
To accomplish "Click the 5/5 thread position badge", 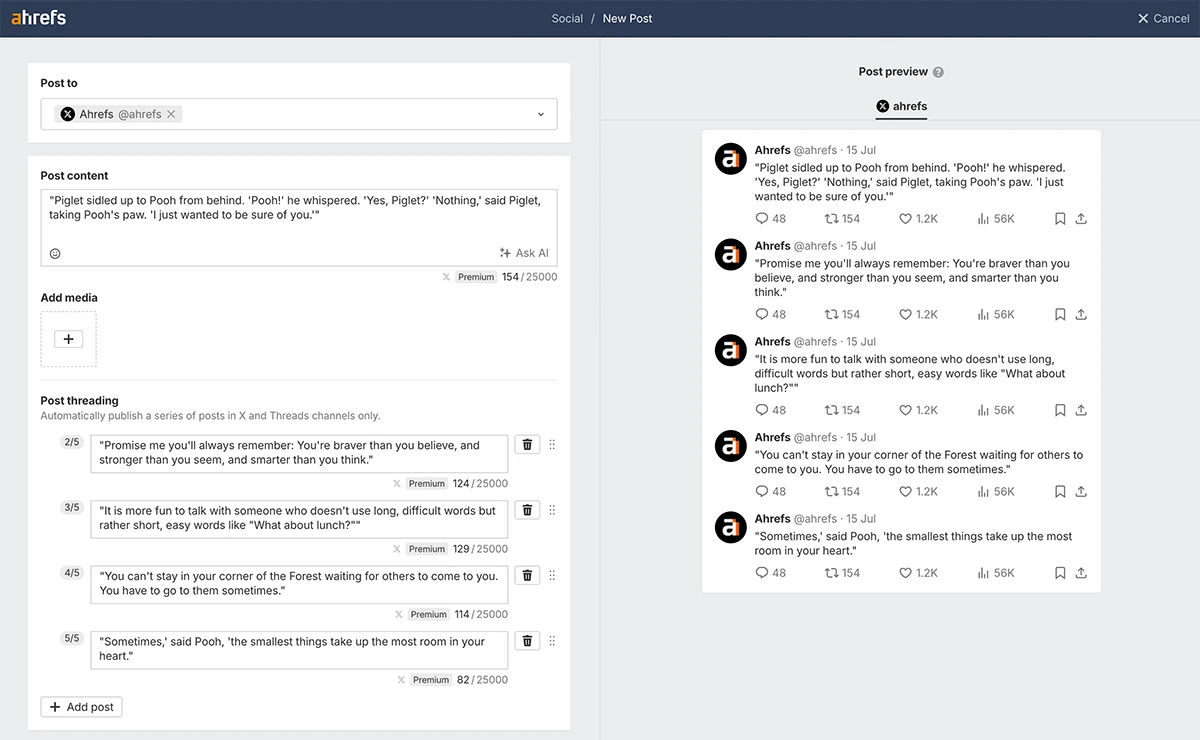I will [x=71, y=638].
